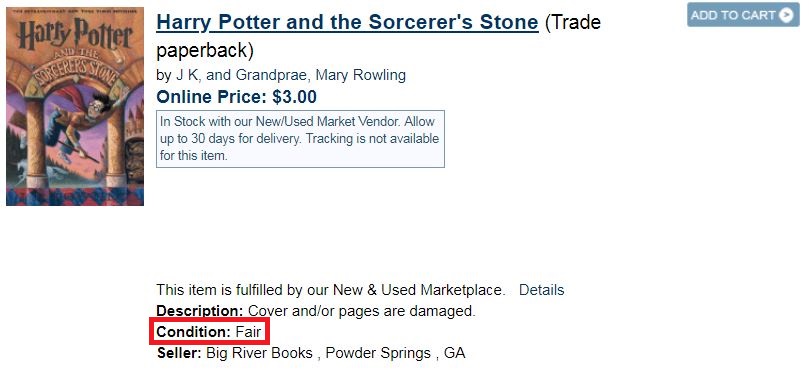The height and width of the screenshot is (370, 809).
Task: Click the Big River Books seller name
Action: pos(260,353)
